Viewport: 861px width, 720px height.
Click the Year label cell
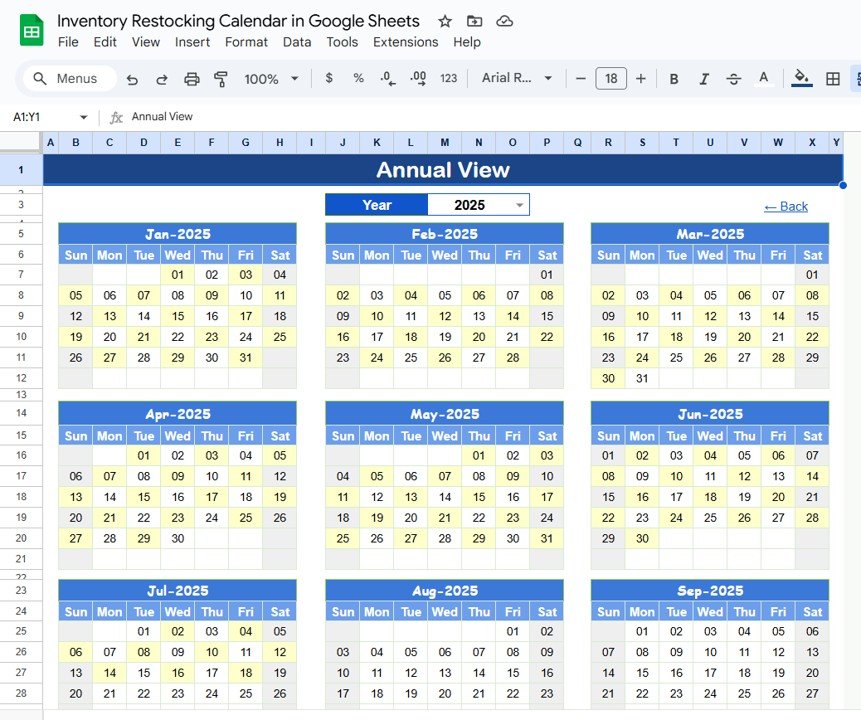[x=377, y=205]
